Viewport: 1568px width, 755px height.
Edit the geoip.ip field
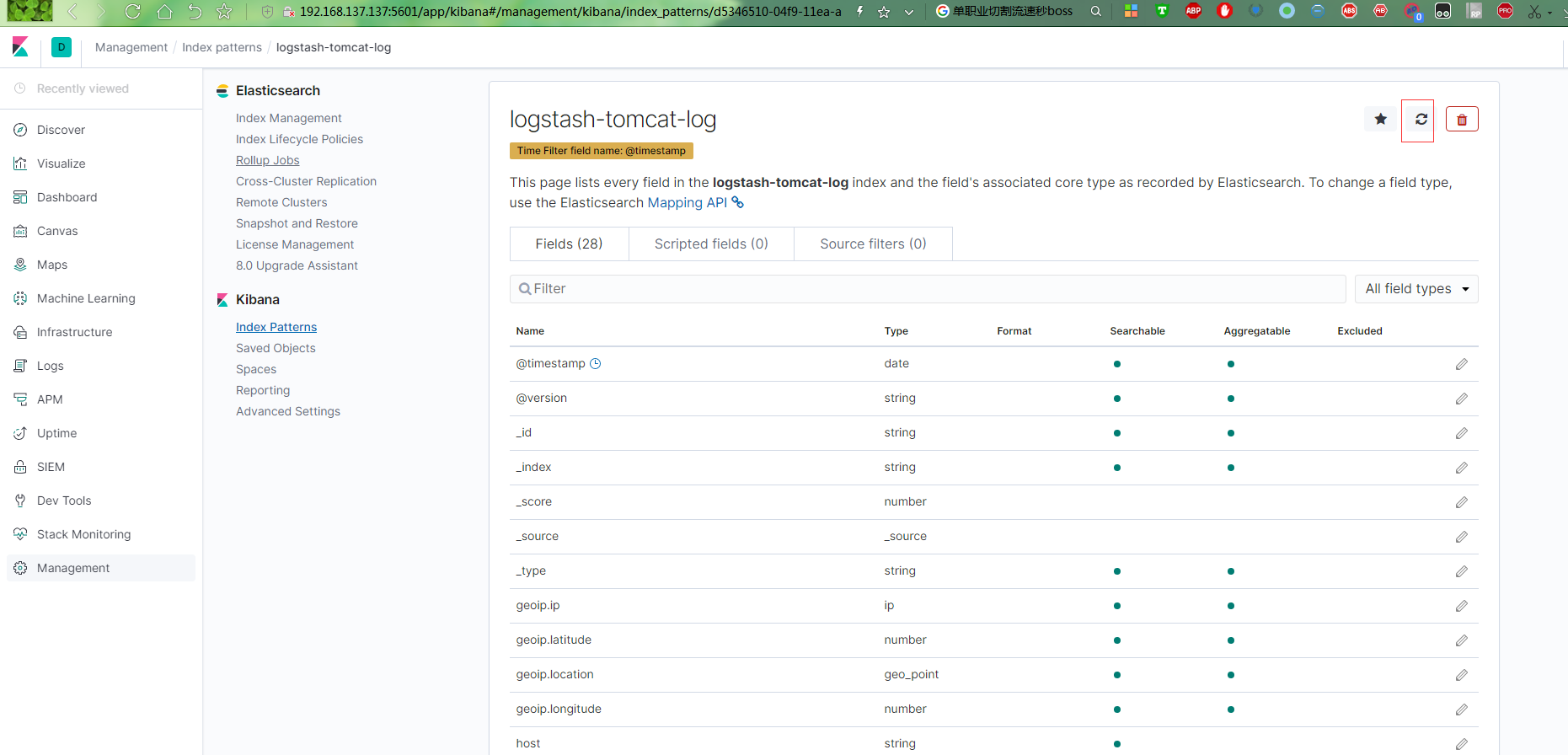click(x=1461, y=606)
